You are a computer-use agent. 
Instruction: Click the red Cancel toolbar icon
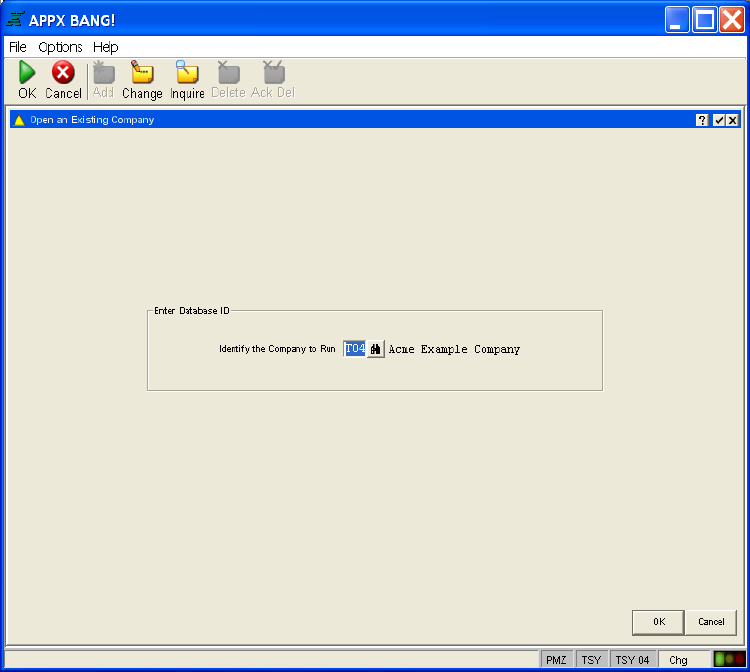coord(63,72)
